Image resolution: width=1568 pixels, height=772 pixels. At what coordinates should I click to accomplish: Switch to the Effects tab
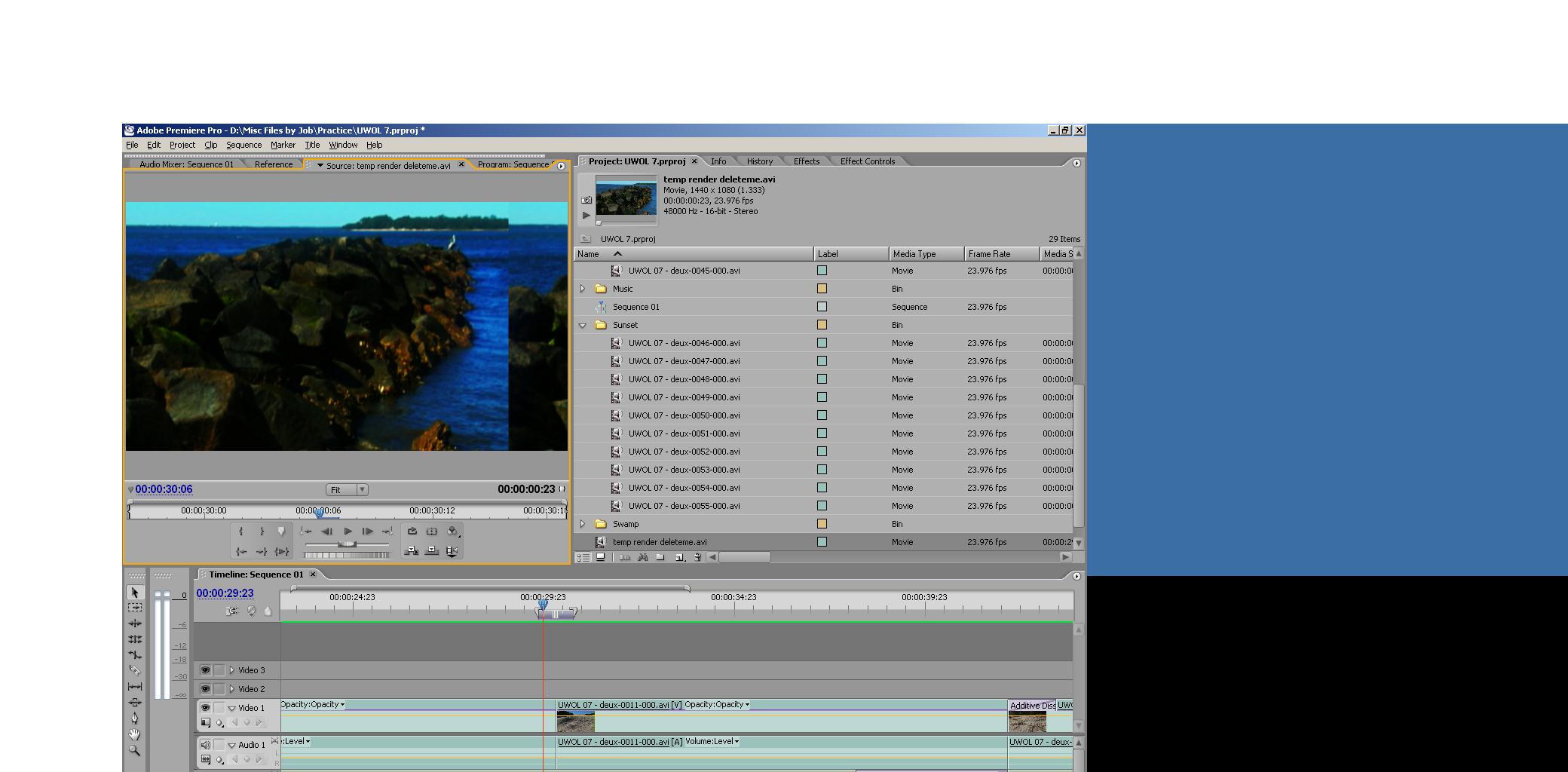806,161
